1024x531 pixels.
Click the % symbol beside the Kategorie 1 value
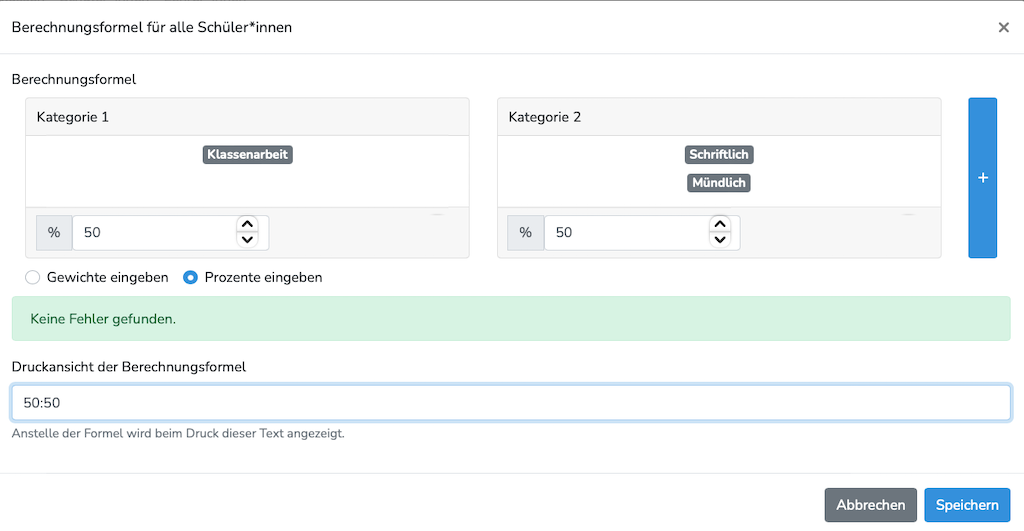coord(54,233)
